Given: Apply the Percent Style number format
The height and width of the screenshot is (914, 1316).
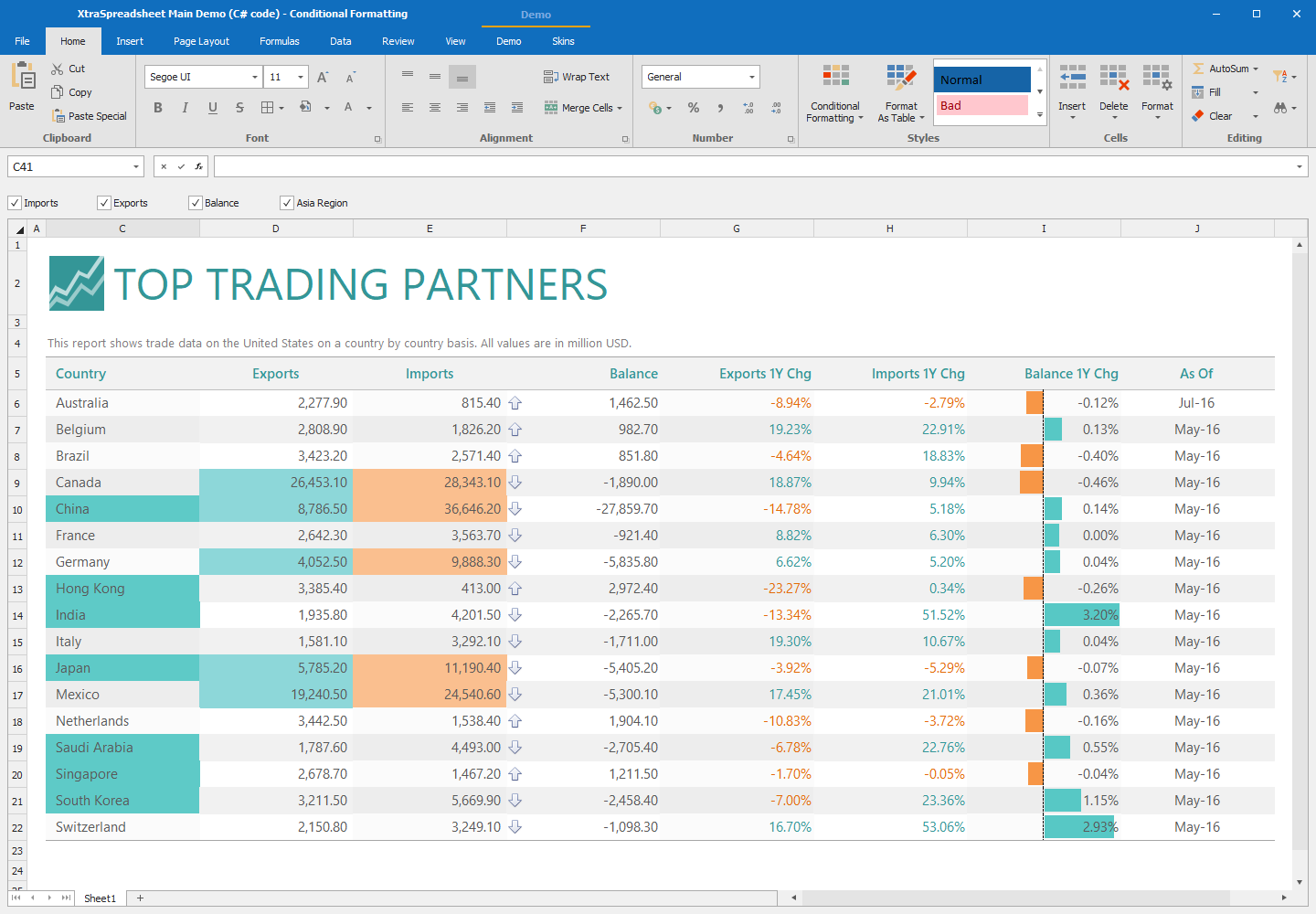Looking at the screenshot, I should coord(693,107).
